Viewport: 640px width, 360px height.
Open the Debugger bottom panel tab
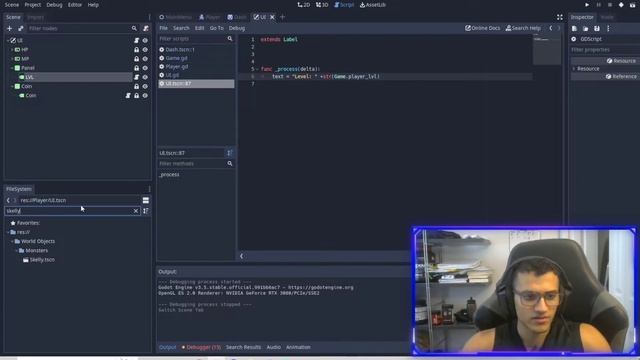(x=201, y=347)
